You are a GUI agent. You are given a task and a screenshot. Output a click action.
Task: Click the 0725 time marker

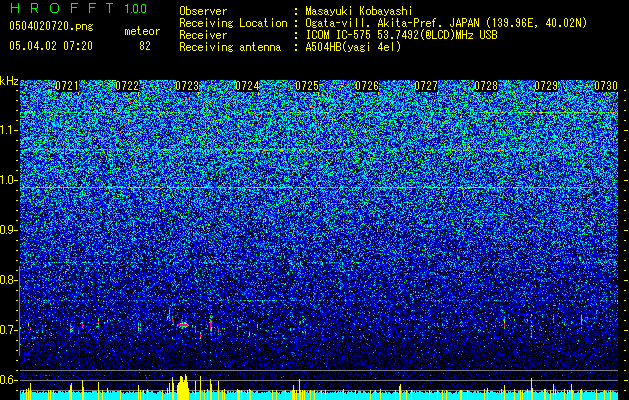tap(307, 86)
